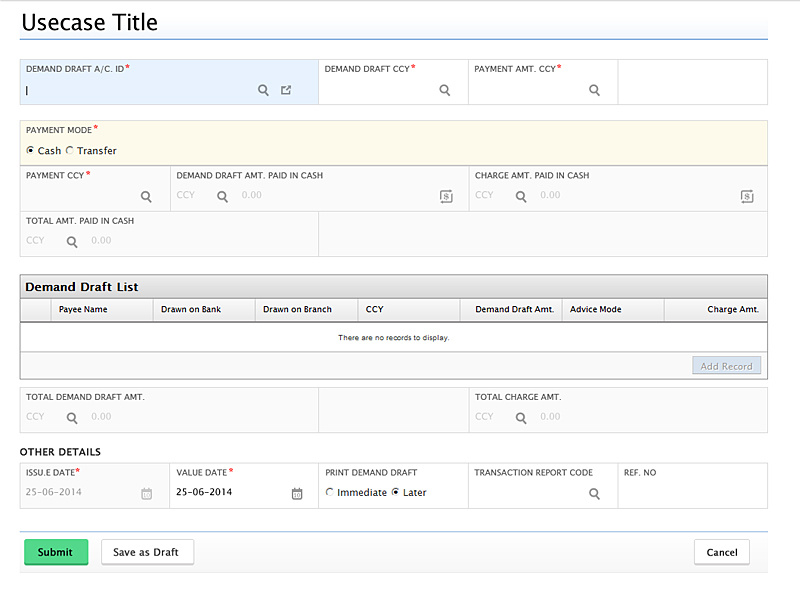The width and height of the screenshot is (800, 600).
Task: Open denomination icon for Demand Draft Amt. Paid in Cash
Action: 446,197
